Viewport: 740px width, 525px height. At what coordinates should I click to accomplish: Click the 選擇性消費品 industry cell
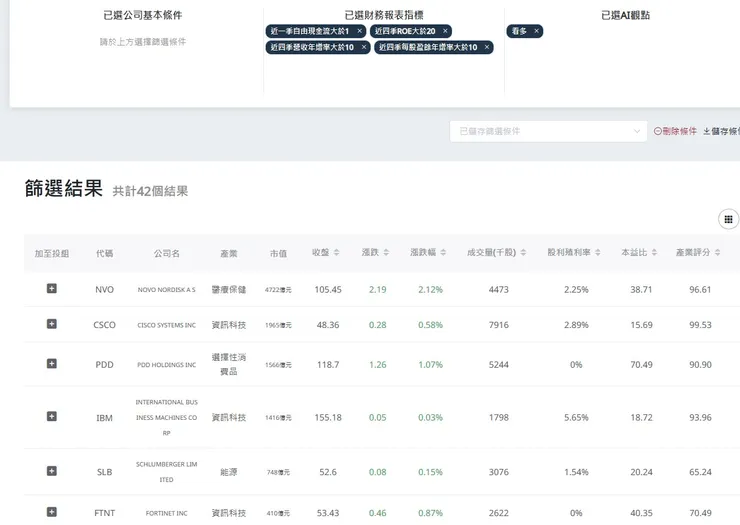coord(229,364)
